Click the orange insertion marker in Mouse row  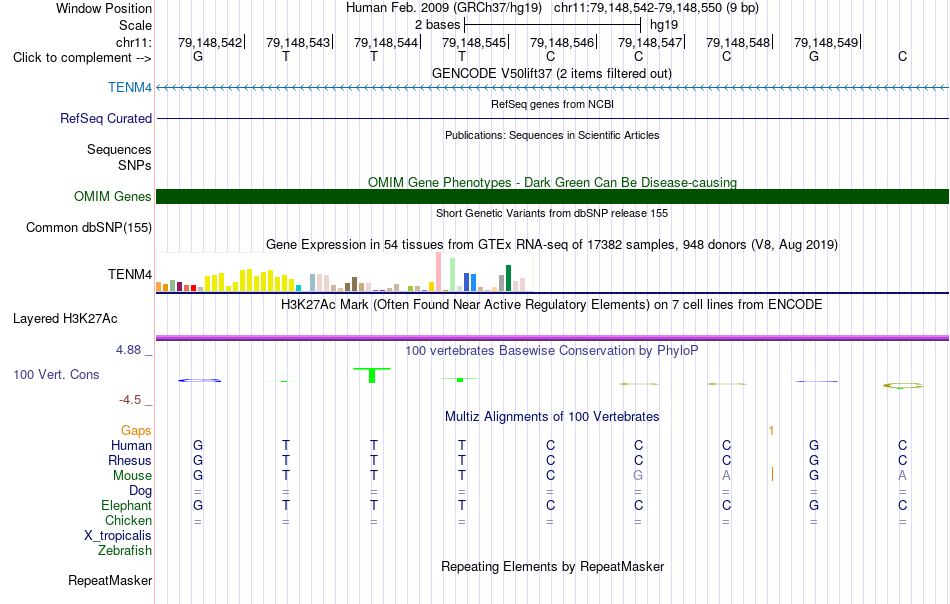[772, 474]
